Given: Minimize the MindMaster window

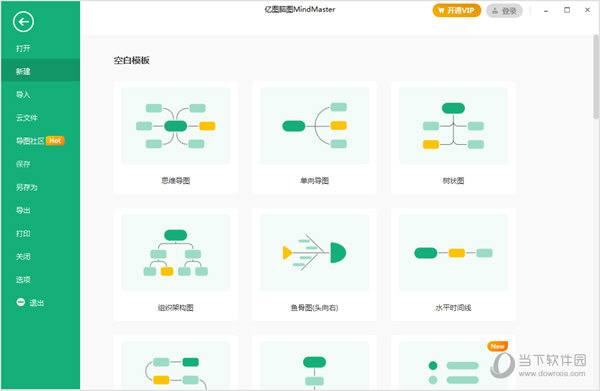Looking at the screenshot, I should point(546,11).
